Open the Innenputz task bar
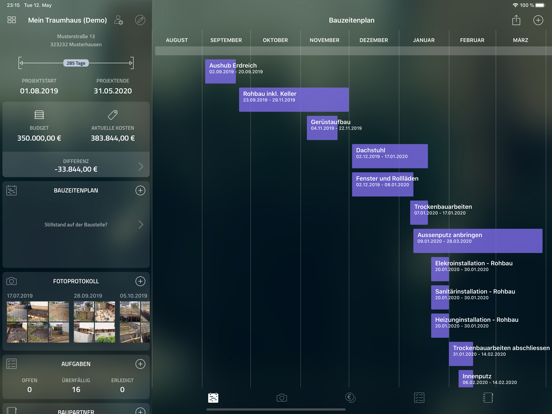The image size is (552, 414). click(x=466, y=379)
